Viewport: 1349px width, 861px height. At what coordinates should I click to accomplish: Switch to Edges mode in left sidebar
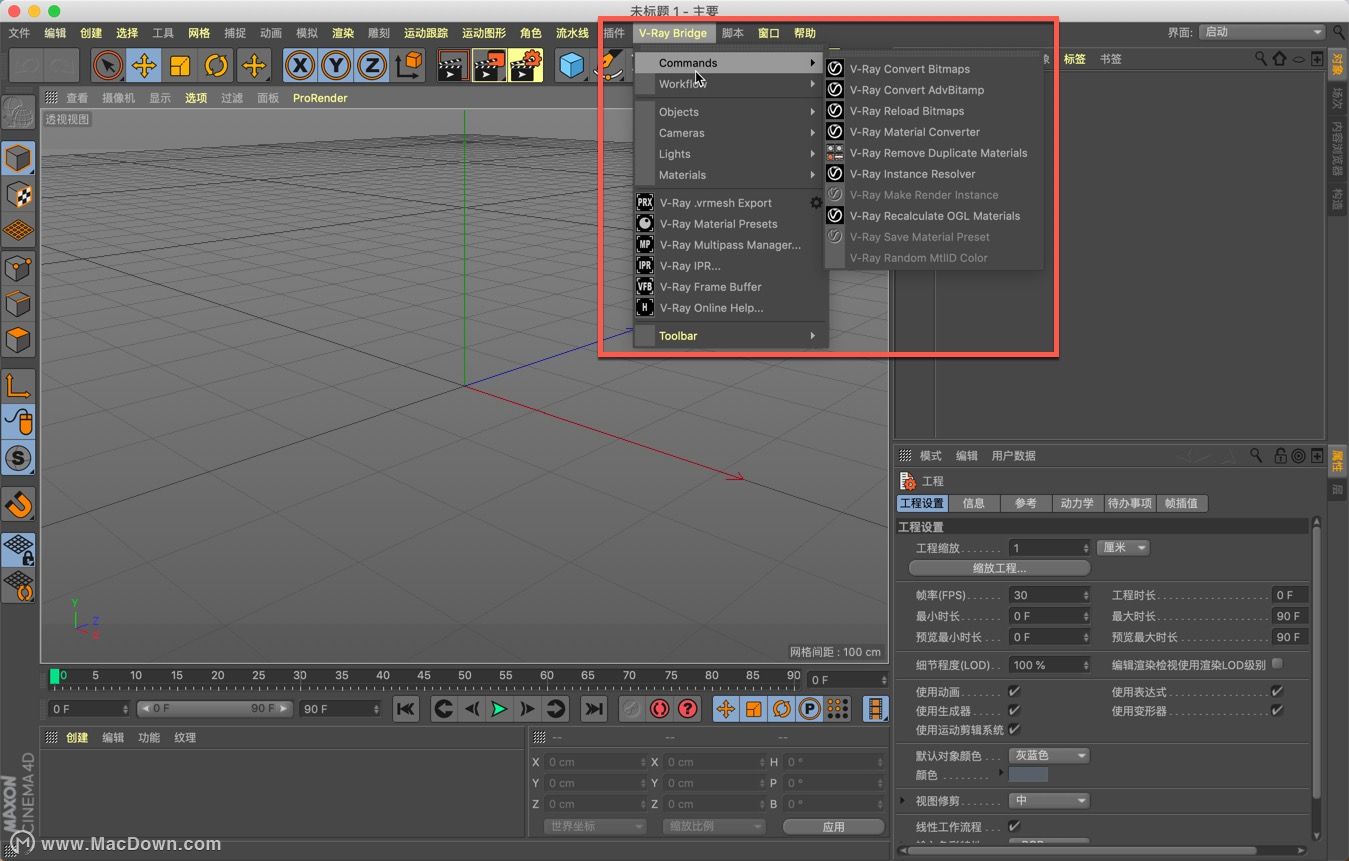click(18, 304)
